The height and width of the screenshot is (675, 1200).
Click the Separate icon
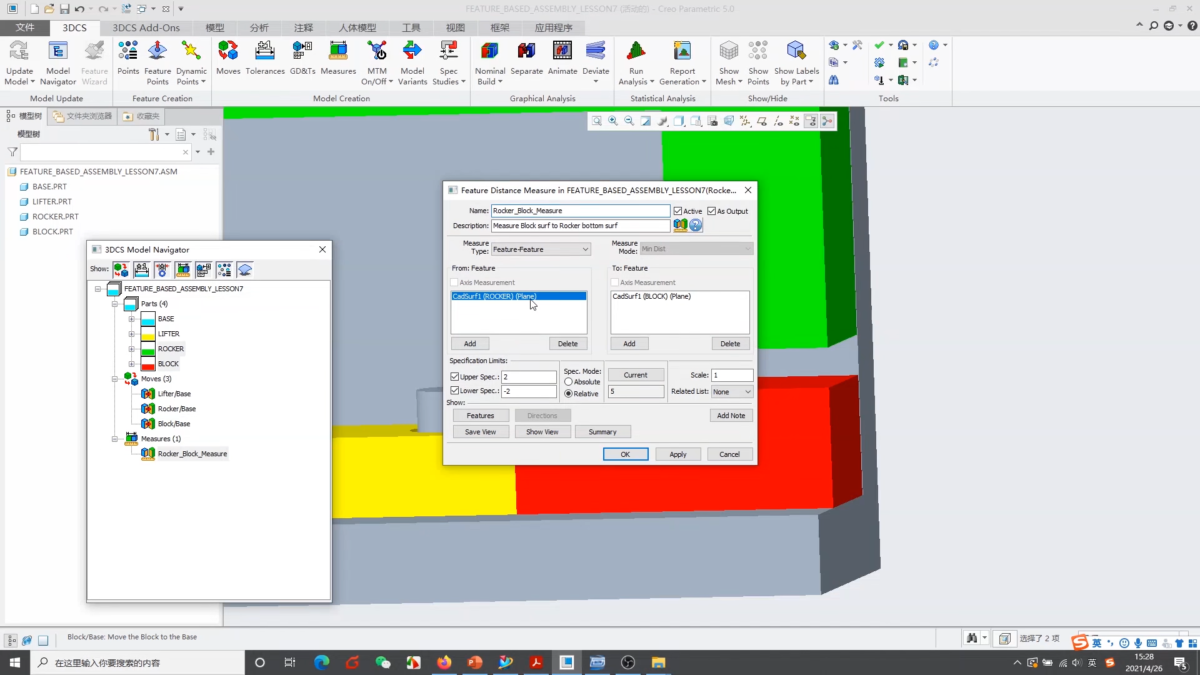click(x=526, y=51)
